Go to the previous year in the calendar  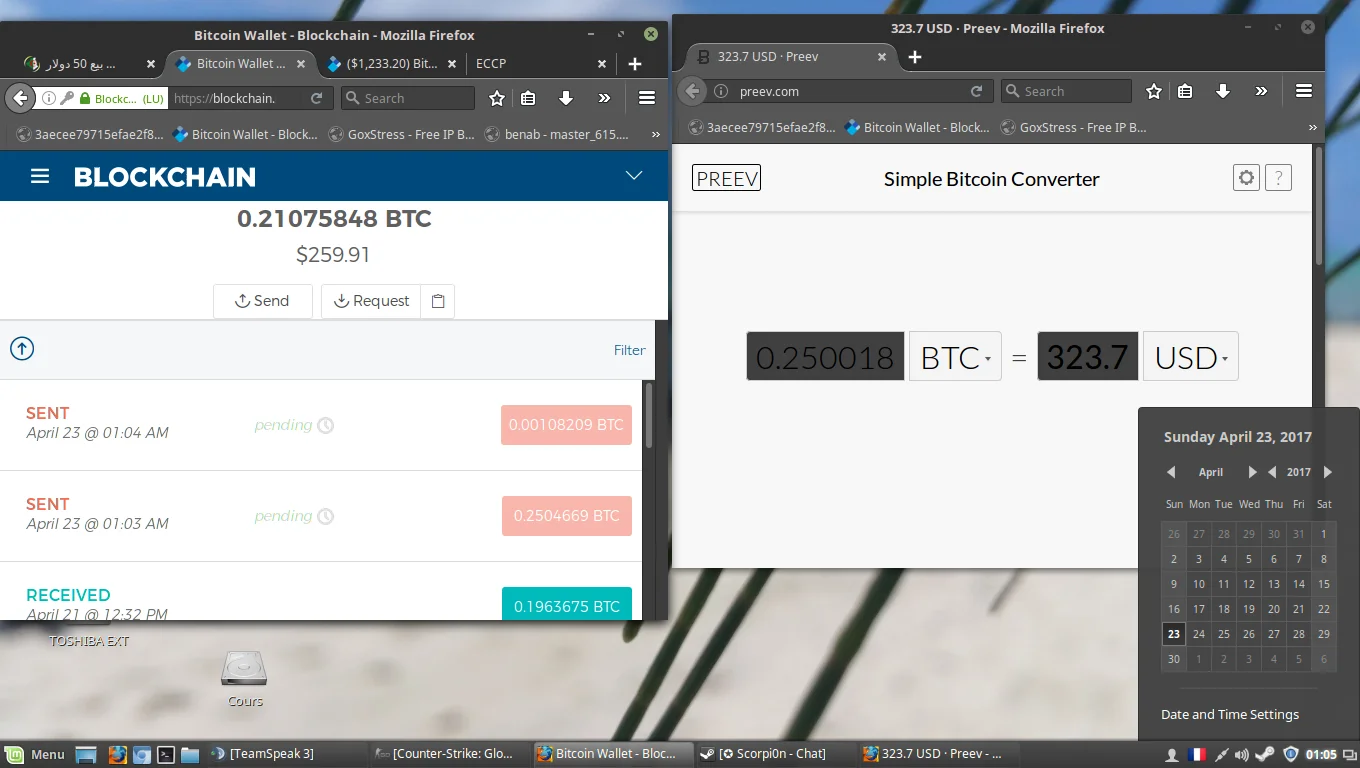click(x=1272, y=472)
